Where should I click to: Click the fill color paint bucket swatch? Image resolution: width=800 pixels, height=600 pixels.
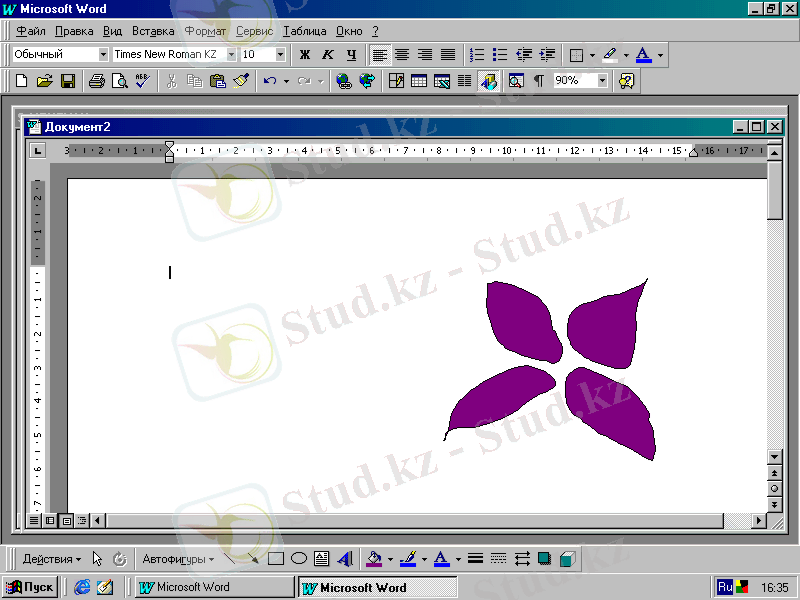(x=374, y=559)
